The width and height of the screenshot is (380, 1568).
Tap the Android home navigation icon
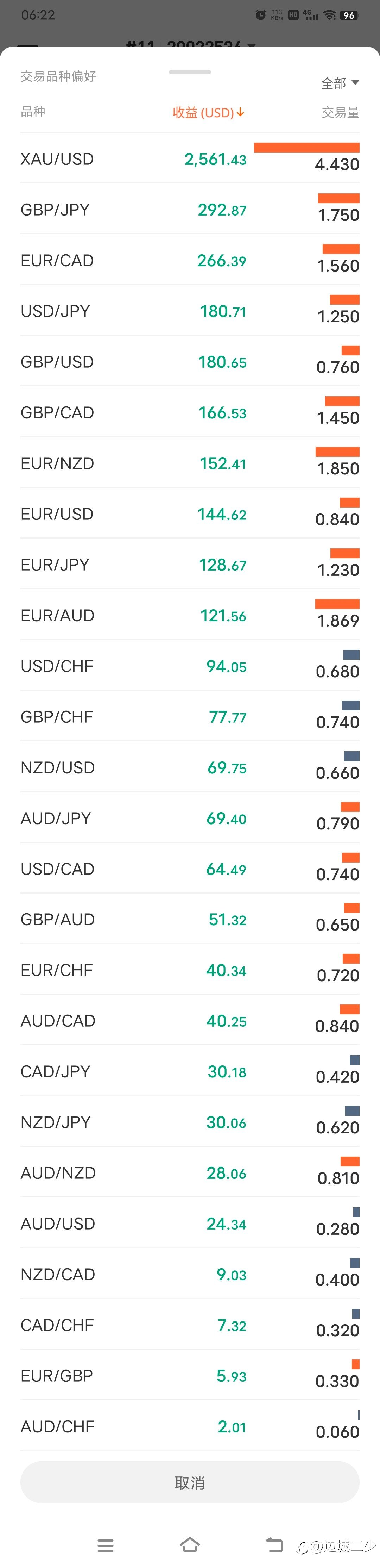pyautogui.click(x=190, y=1544)
